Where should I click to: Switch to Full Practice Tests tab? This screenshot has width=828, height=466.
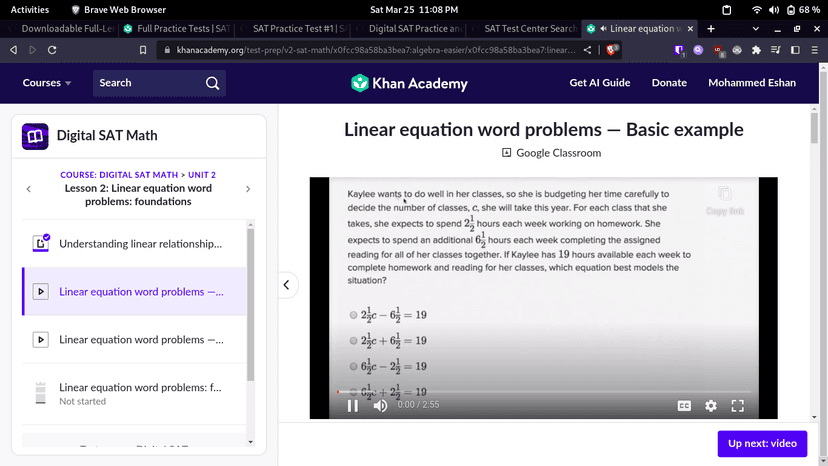point(177,29)
